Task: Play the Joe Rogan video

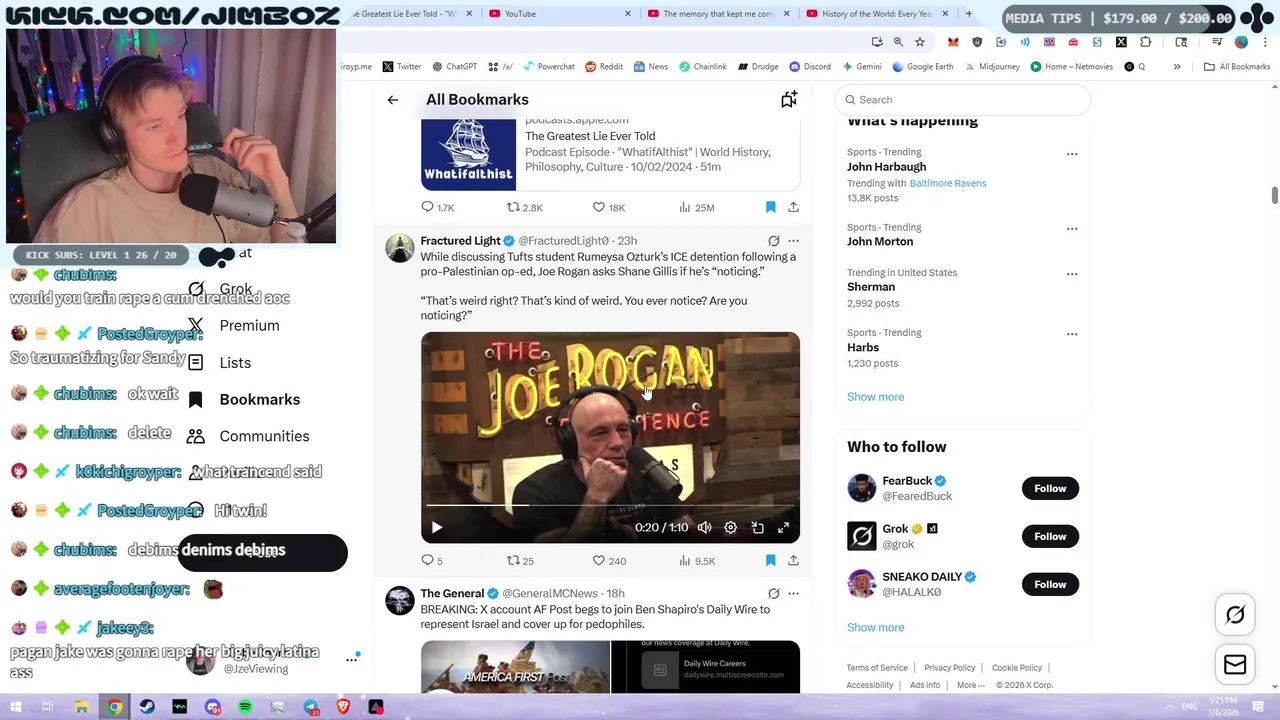Action: (437, 527)
